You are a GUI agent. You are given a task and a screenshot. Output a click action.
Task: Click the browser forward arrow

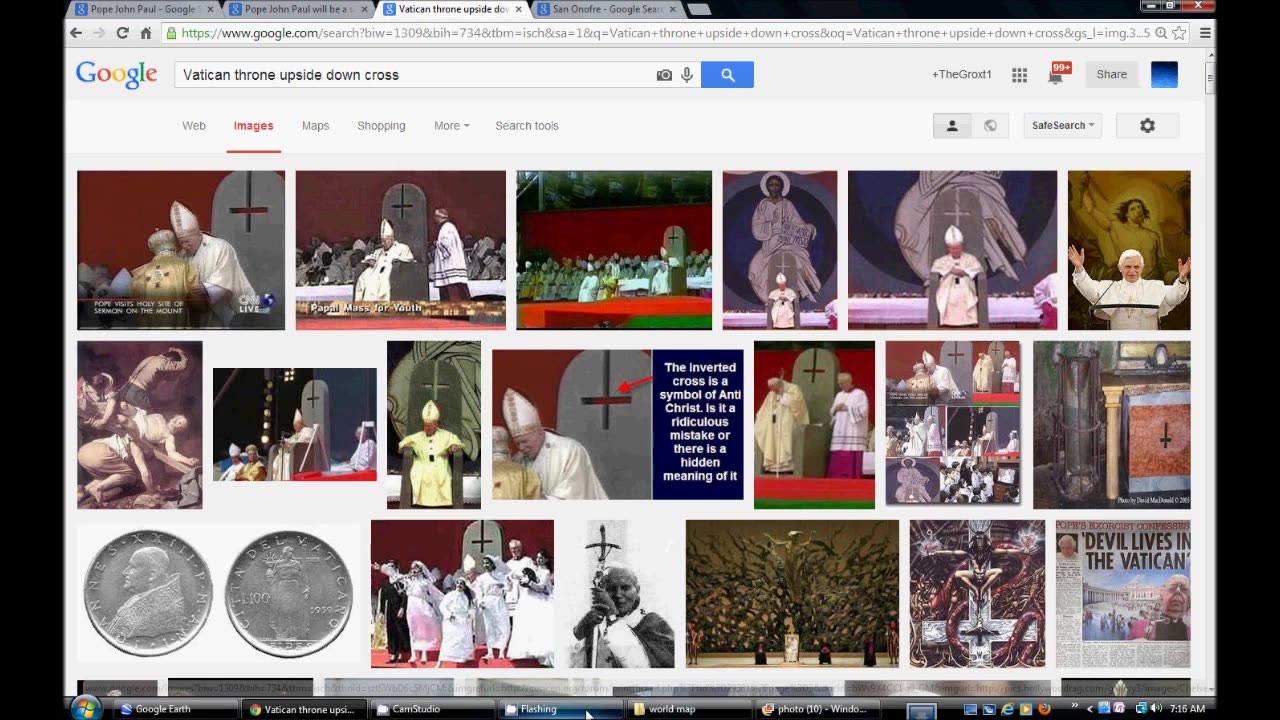point(99,33)
